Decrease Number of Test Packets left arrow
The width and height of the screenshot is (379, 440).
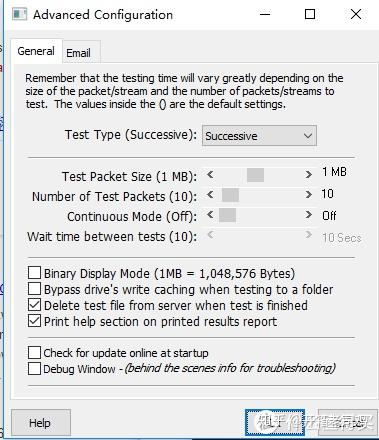click(x=210, y=195)
